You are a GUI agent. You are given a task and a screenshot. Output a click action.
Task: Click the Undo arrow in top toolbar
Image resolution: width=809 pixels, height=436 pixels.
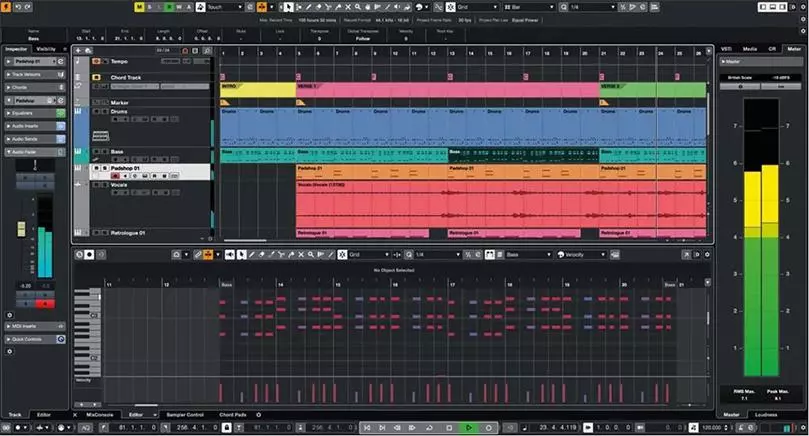18,7
